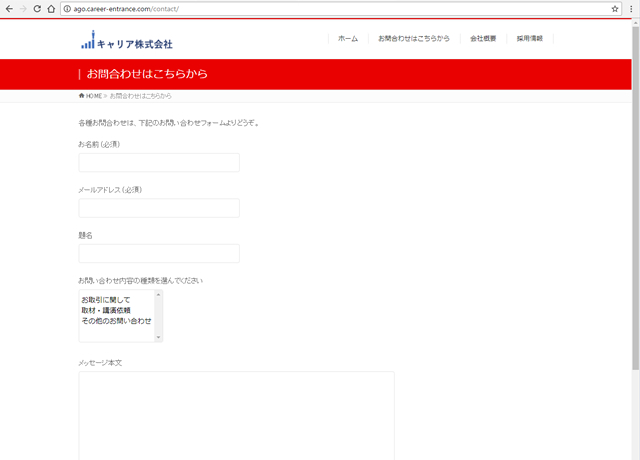Click the 題名 label

tap(85, 236)
